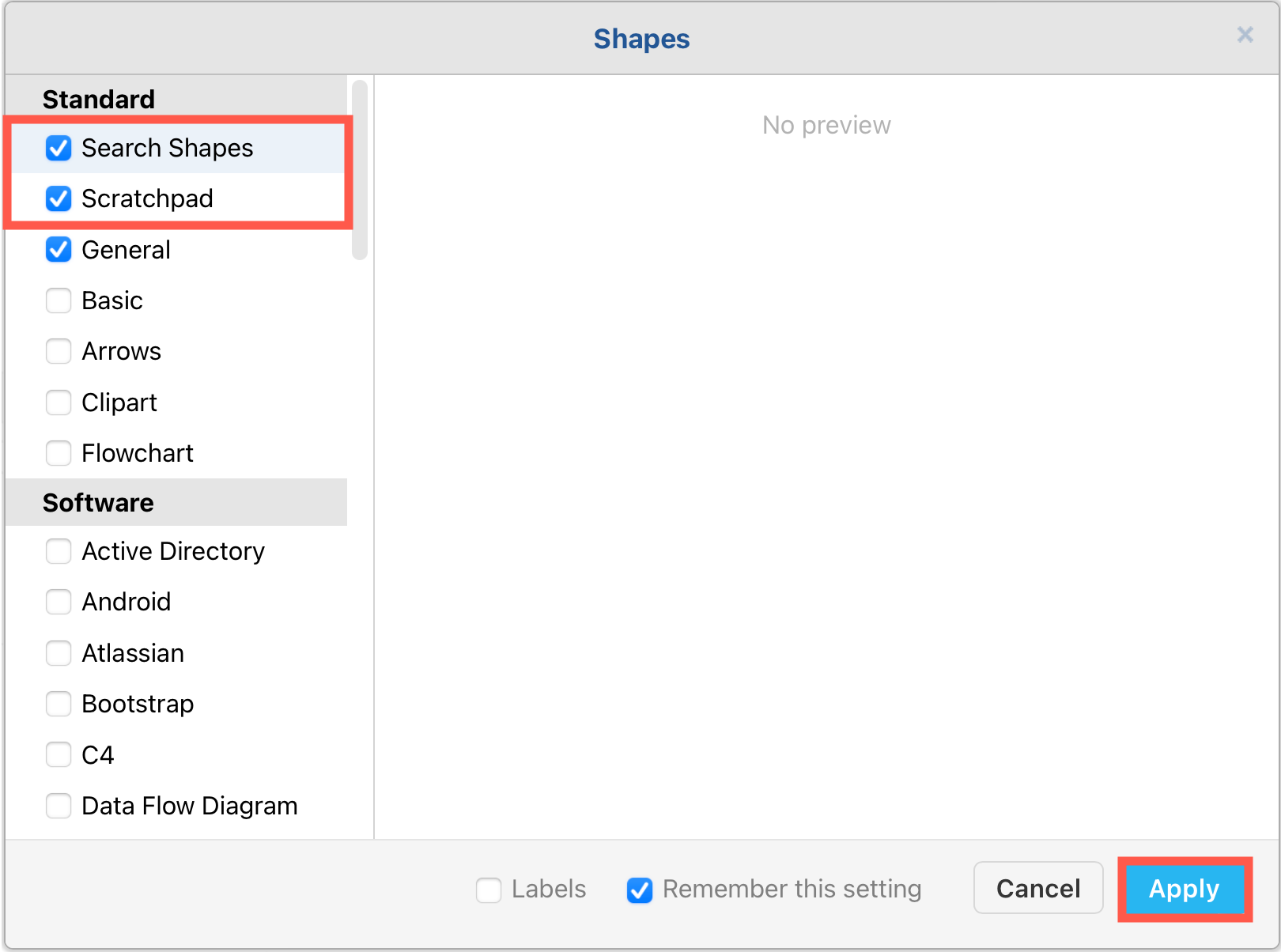Image resolution: width=1281 pixels, height=952 pixels.
Task: Enable the Bootstrap library
Action: 59,704
